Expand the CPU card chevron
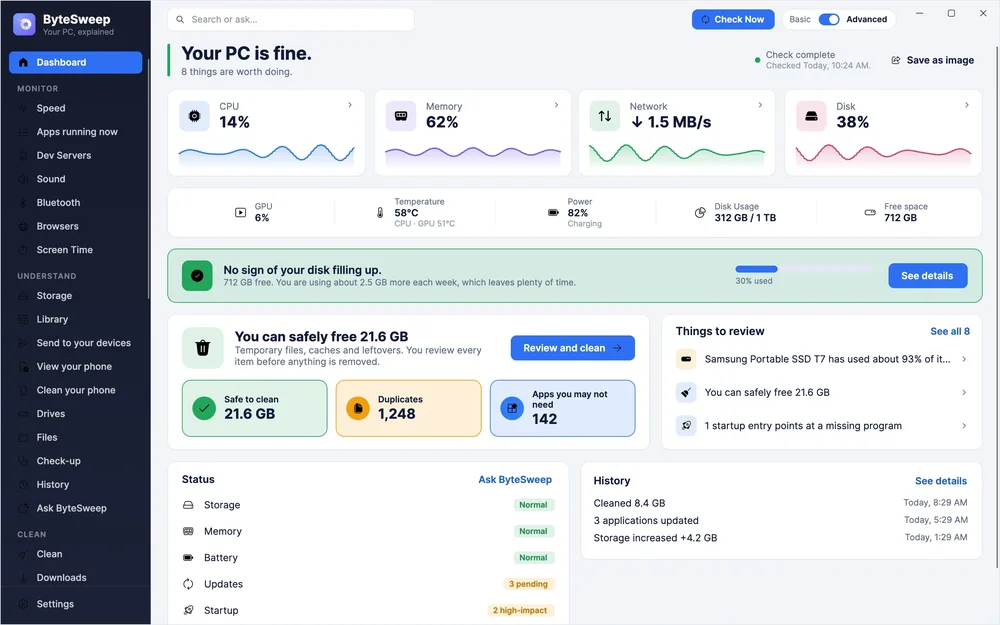 click(349, 105)
